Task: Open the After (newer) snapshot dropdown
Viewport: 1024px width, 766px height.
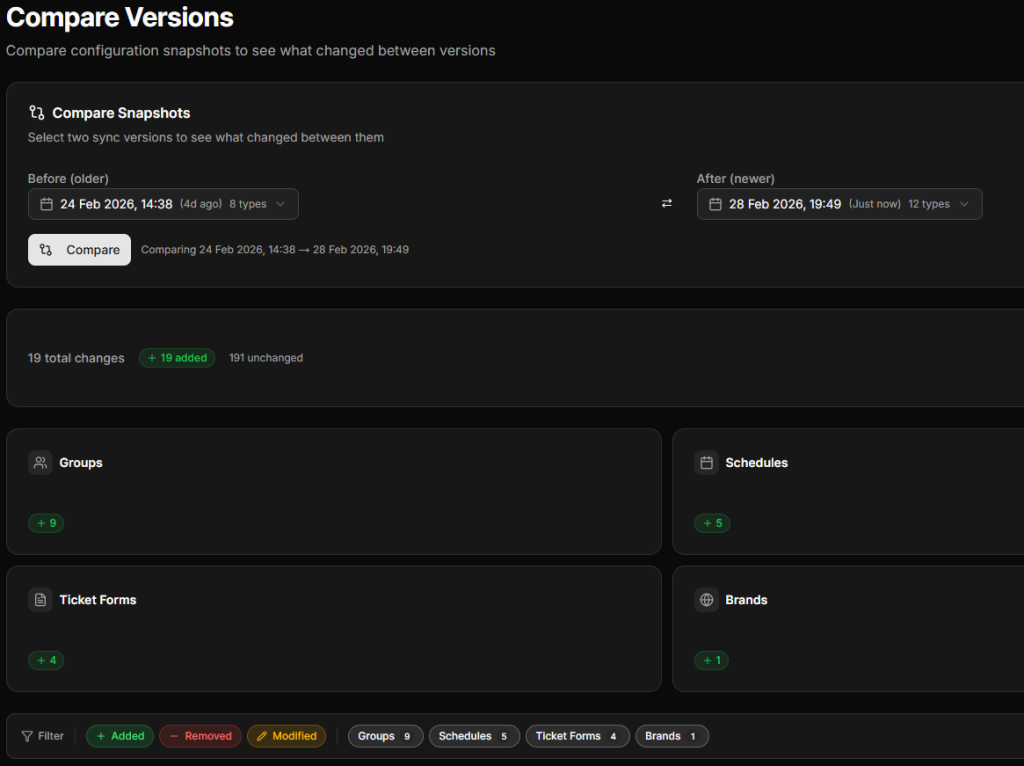Action: point(839,204)
